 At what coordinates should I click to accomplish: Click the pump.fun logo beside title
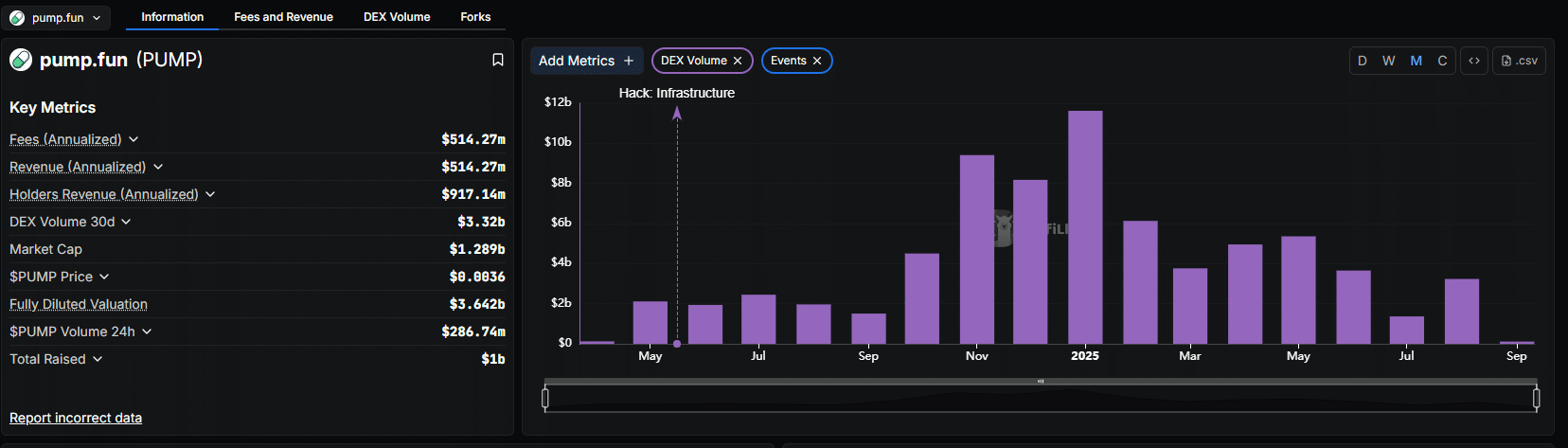coord(20,60)
